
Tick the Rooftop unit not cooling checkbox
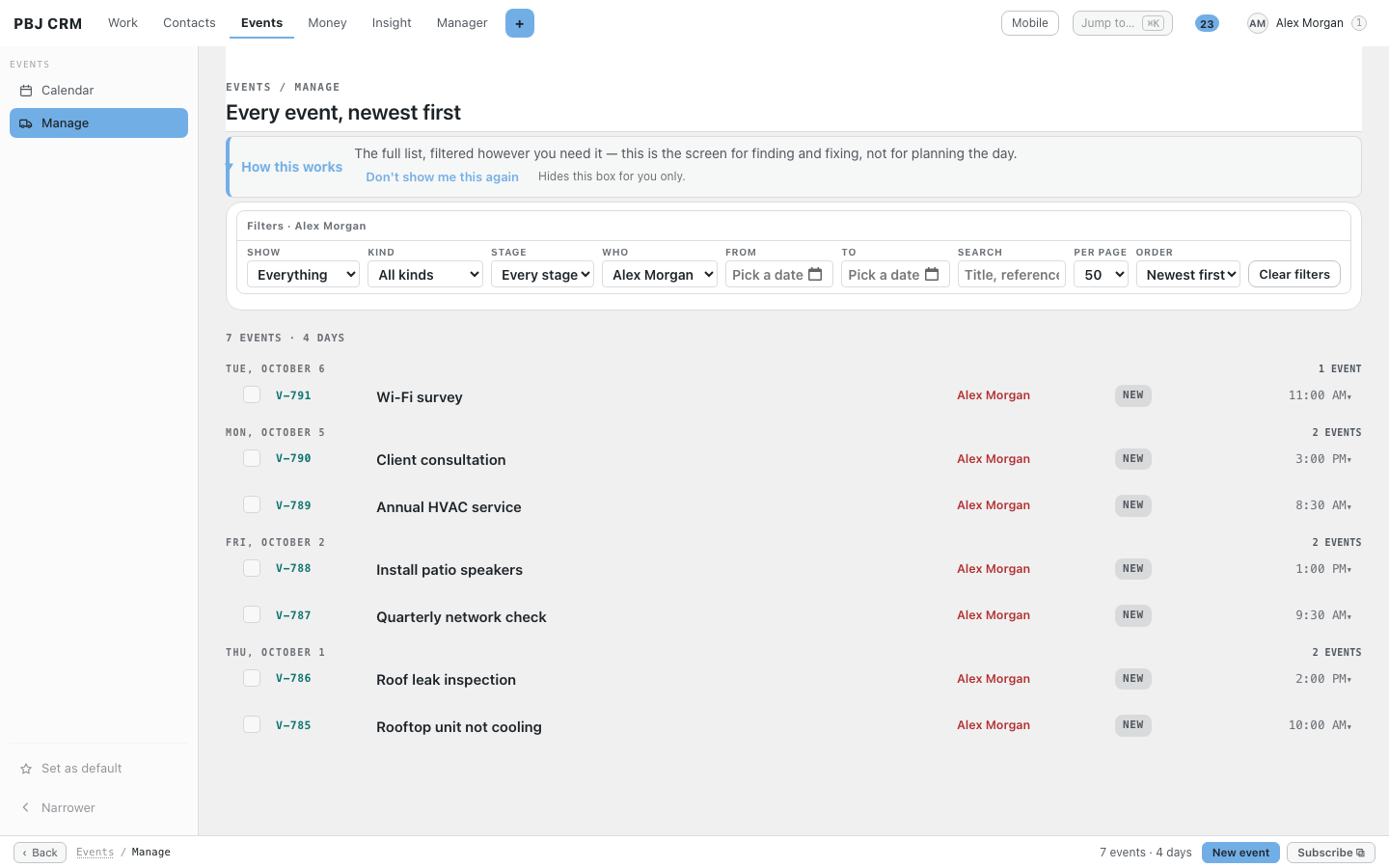pyautogui.click(x=252, y=724)
